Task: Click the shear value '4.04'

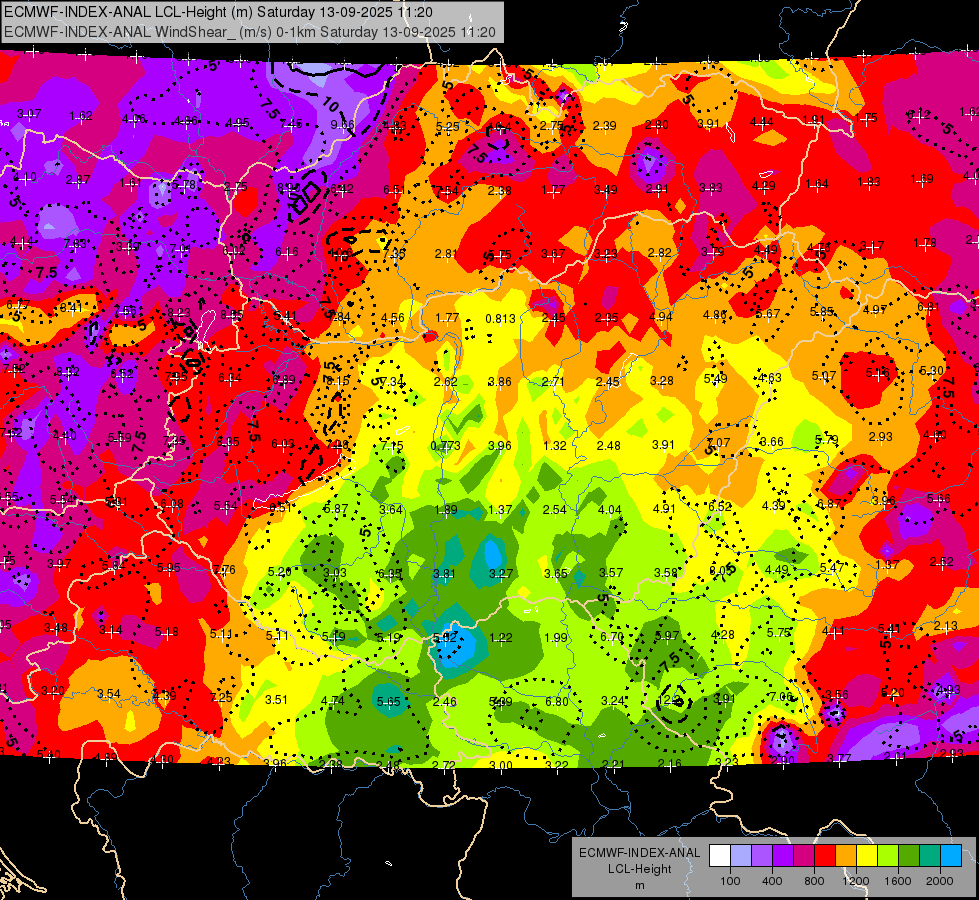Action: [x=609, y=510]
